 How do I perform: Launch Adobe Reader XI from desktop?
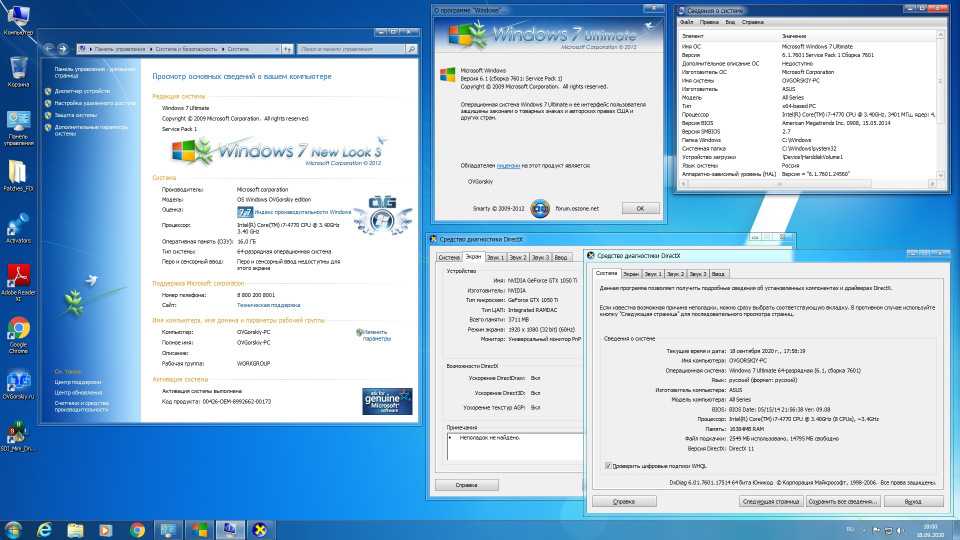[18, 282]
